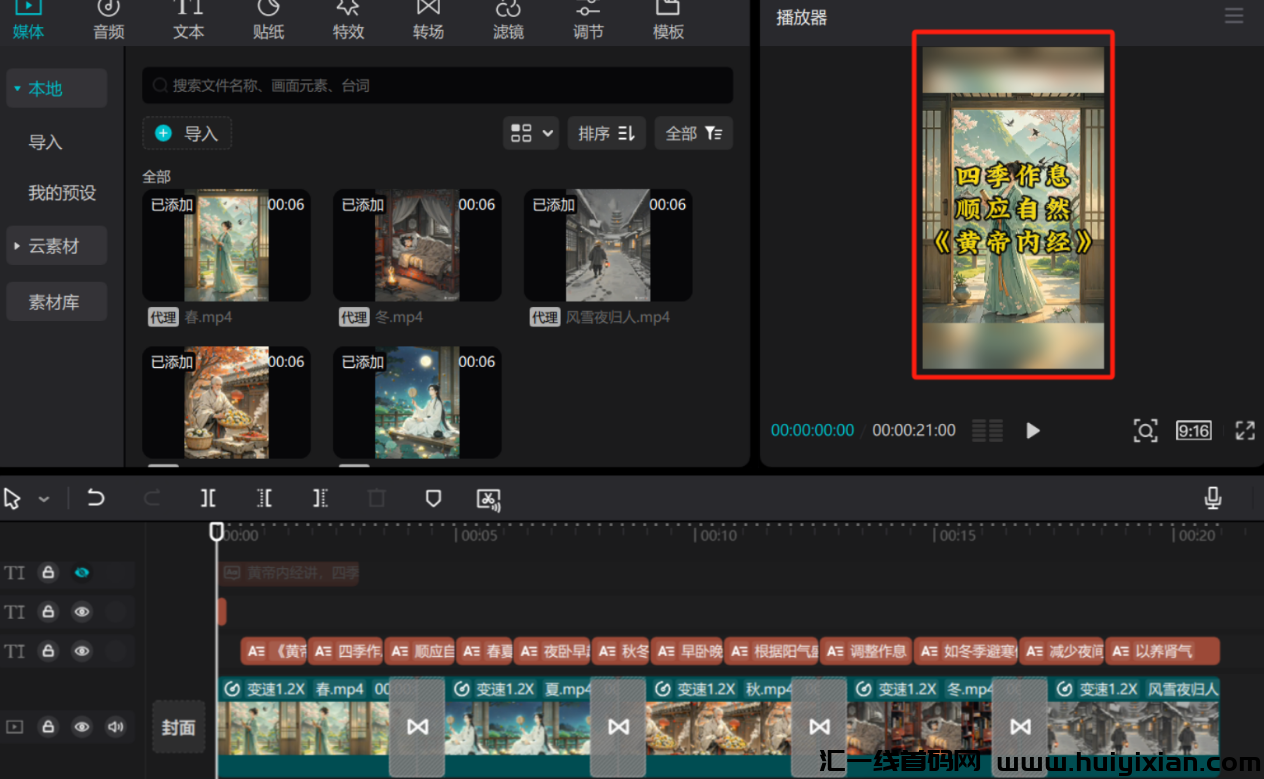Image resolution: width=1264 pixels, height=779 pixels.
Task: Open the grid view mode dropdown
Action: click(531, 133)
